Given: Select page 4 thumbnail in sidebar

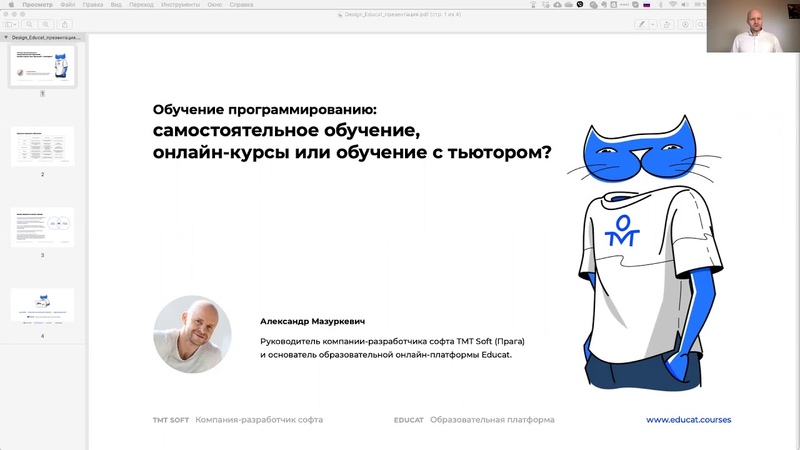Looking at the screenshot, I should coord(42,306).
